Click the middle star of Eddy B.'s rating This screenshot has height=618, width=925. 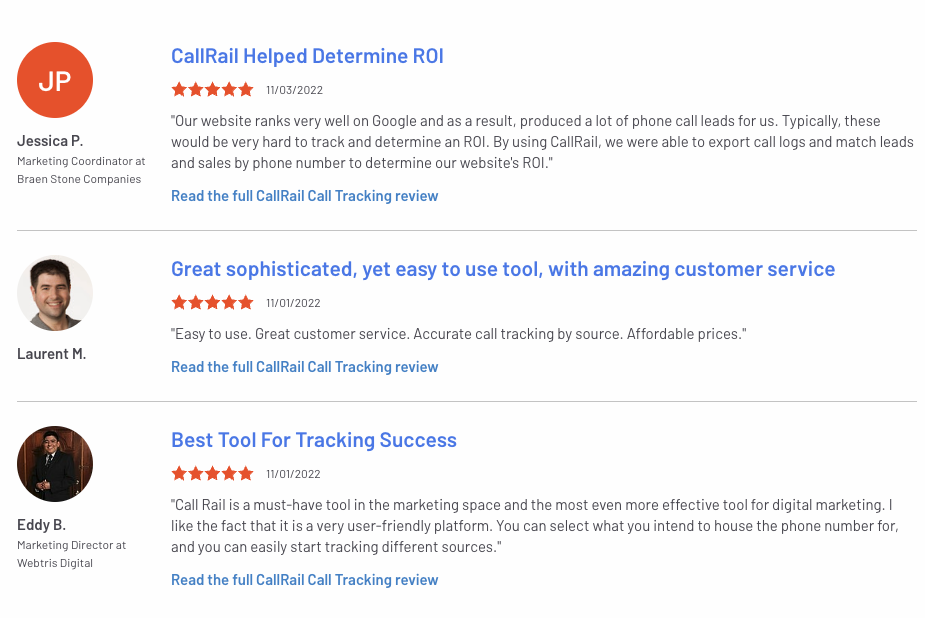click(212, 473)
